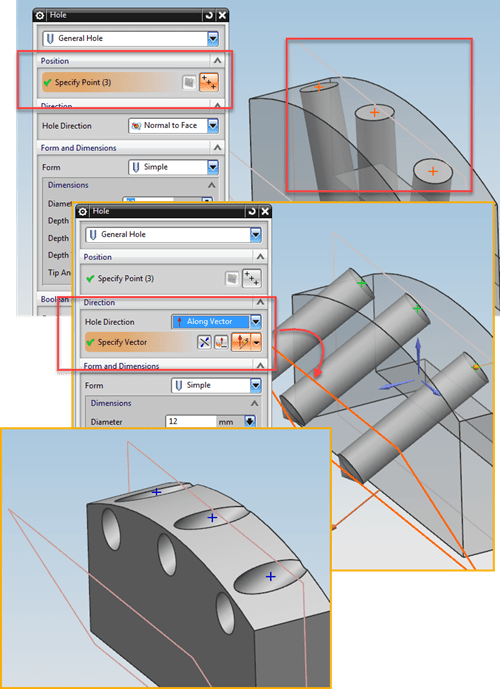
Task: Collapse Position section in back Hole dialog
Action: coord(217,61)
